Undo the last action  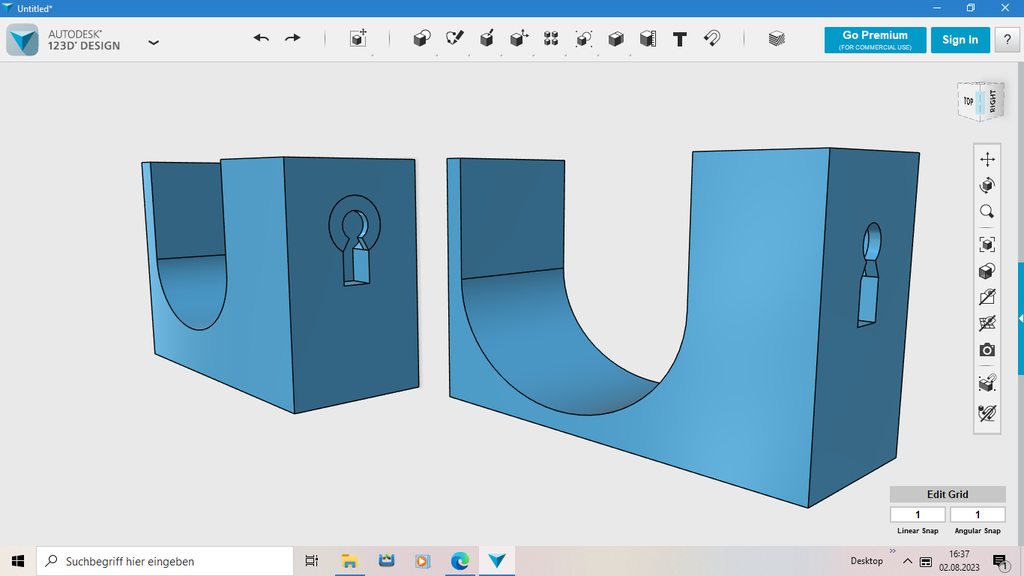[261, 39]
